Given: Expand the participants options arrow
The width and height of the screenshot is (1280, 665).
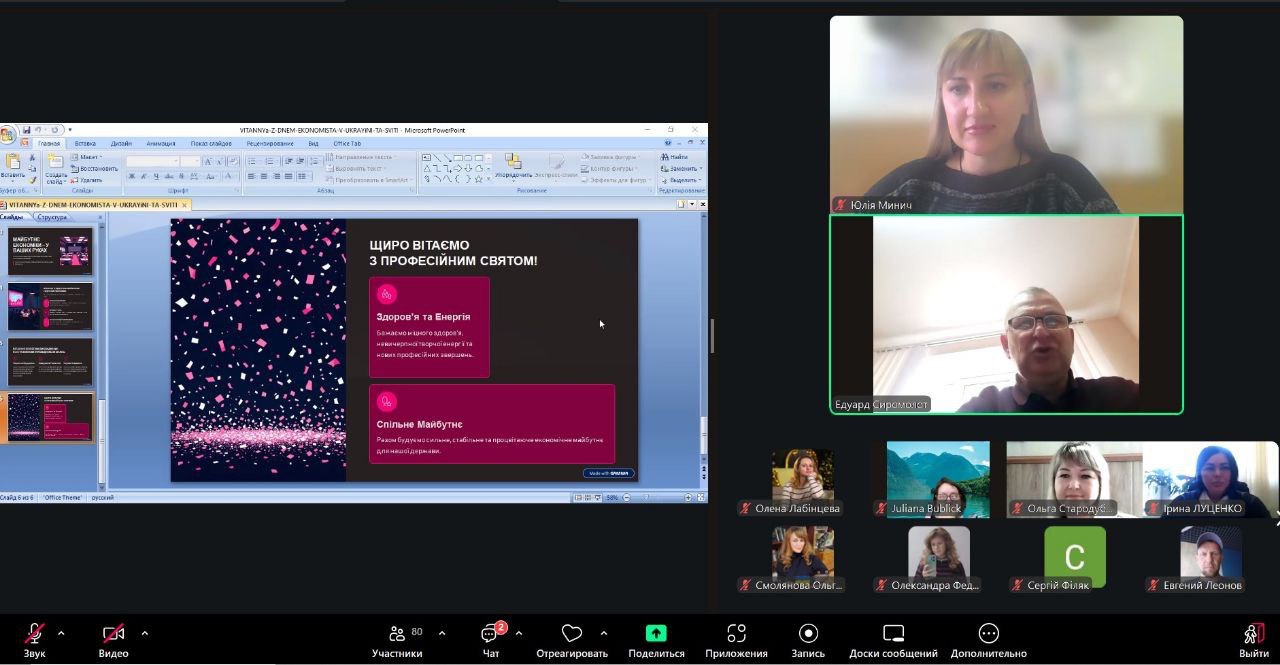Looking at the screenshot, I should (x=442, y=633).
